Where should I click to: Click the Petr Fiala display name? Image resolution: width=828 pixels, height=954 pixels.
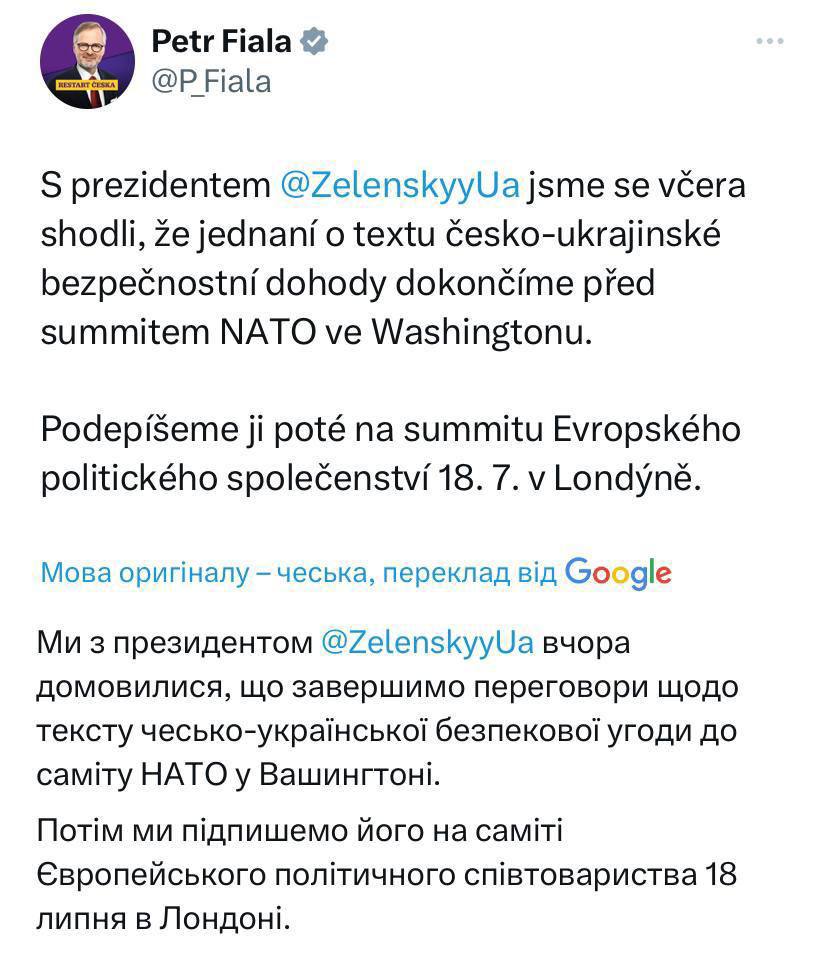[221, 42]
